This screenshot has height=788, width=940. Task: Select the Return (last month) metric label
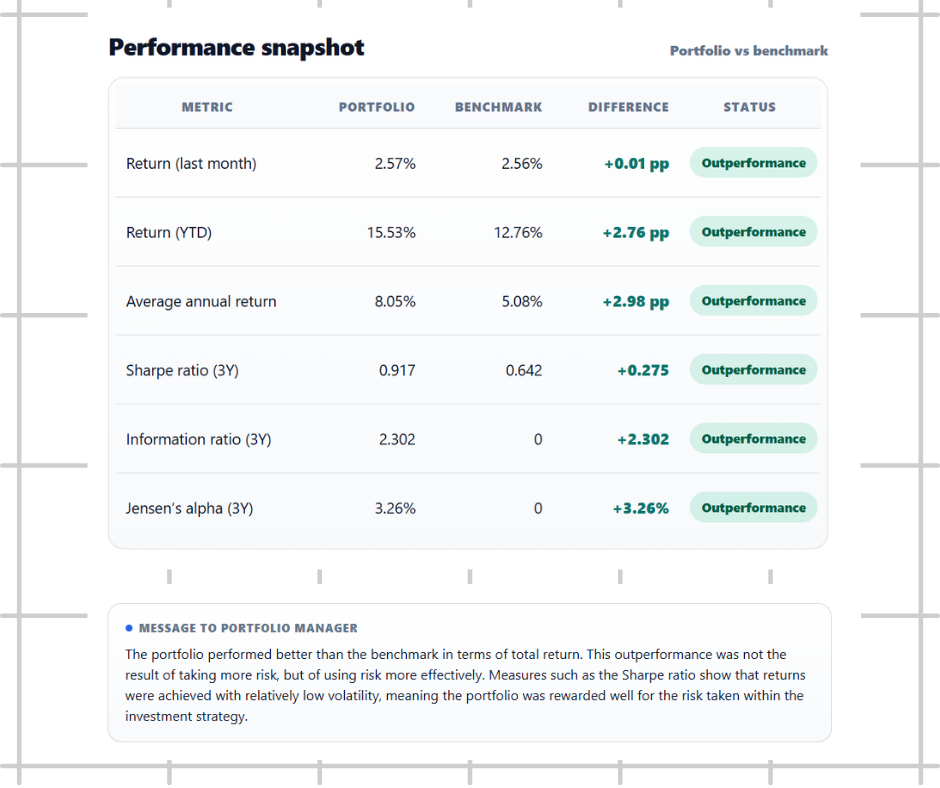click(x=191, y=164)
